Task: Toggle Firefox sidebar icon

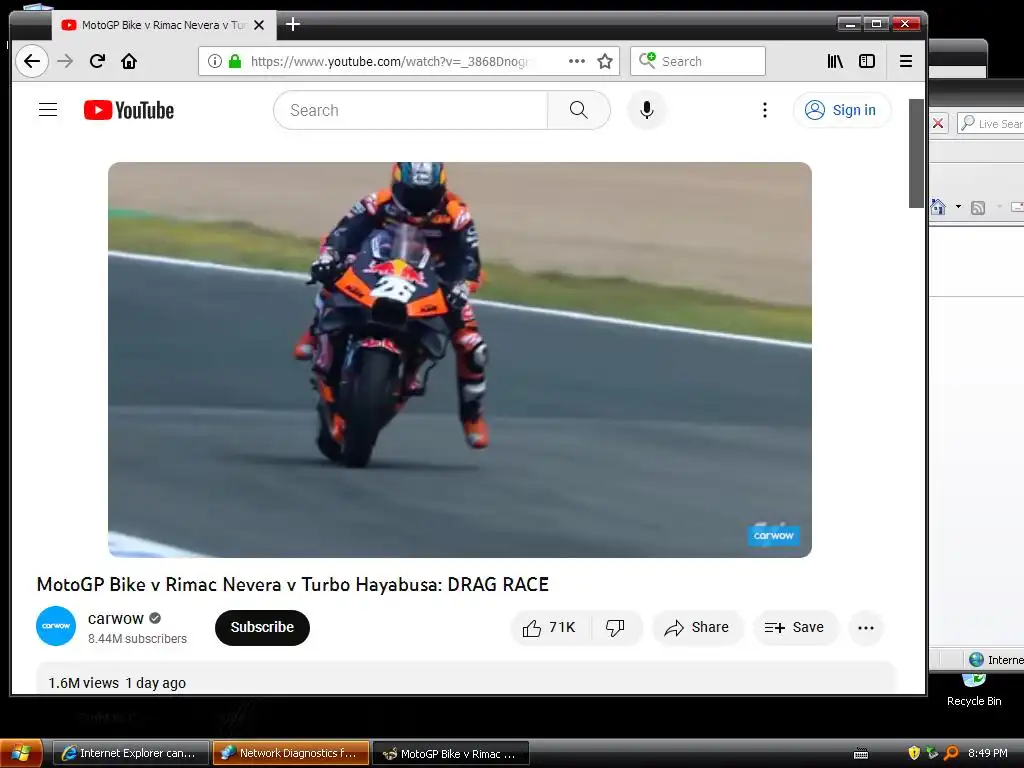Action: [x=867, y=61]
